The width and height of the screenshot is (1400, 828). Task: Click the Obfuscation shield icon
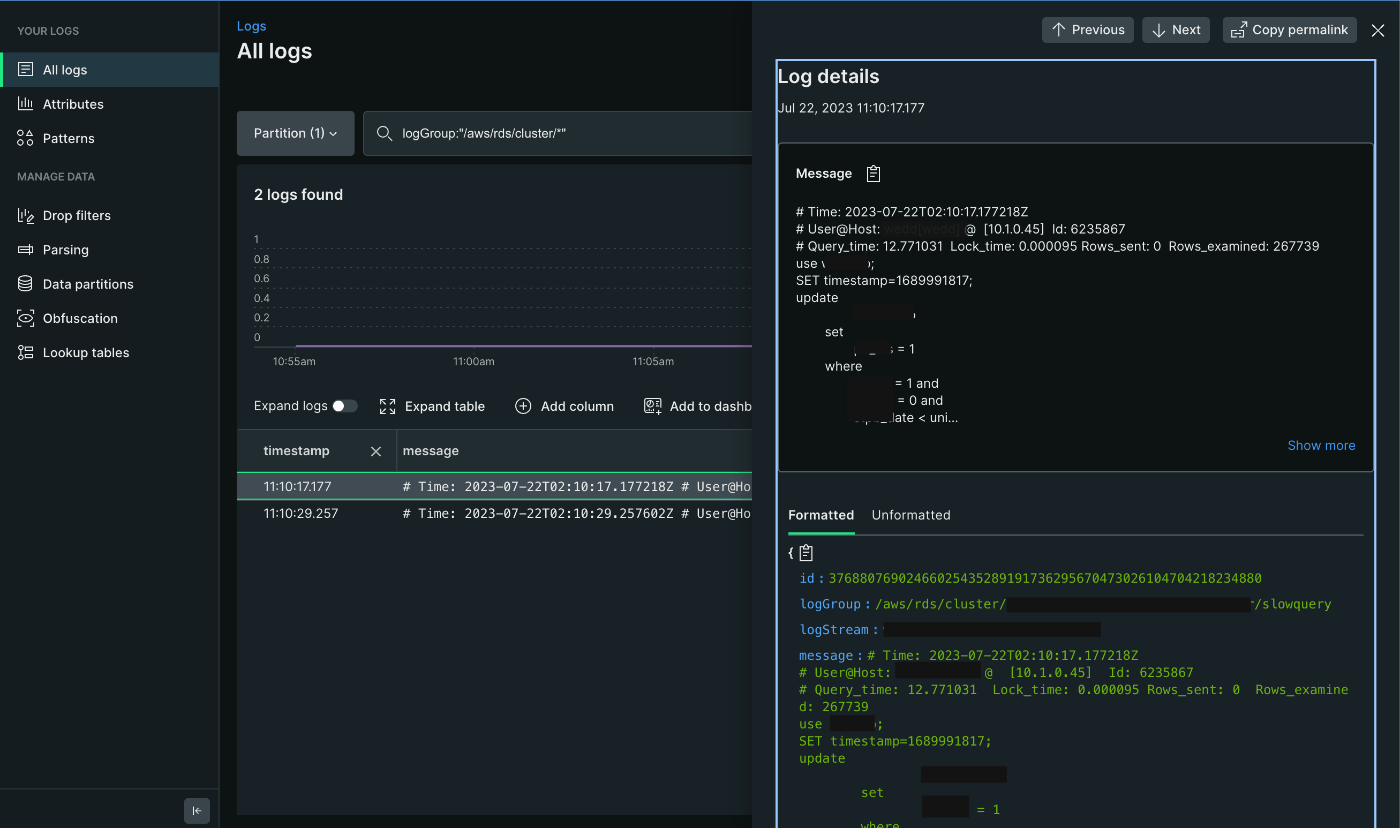point(25,318)
